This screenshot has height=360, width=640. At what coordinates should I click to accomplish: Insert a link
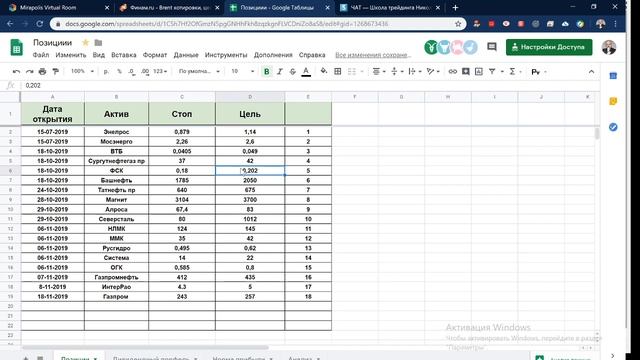coord(453,71)
